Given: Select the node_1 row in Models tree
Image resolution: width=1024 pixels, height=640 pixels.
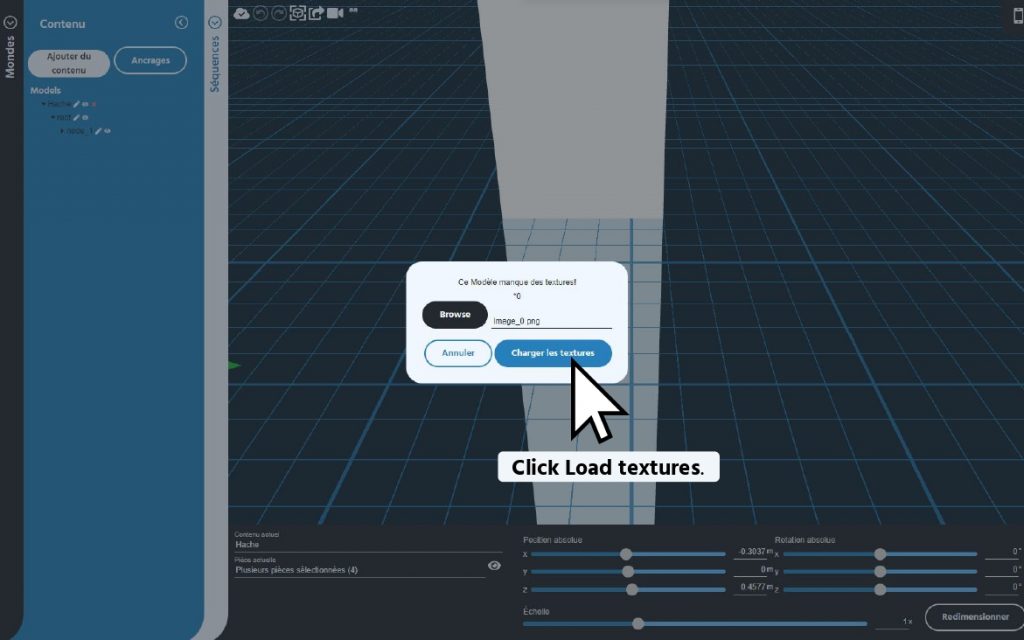Looking at the screenshot, I should 80,131.
